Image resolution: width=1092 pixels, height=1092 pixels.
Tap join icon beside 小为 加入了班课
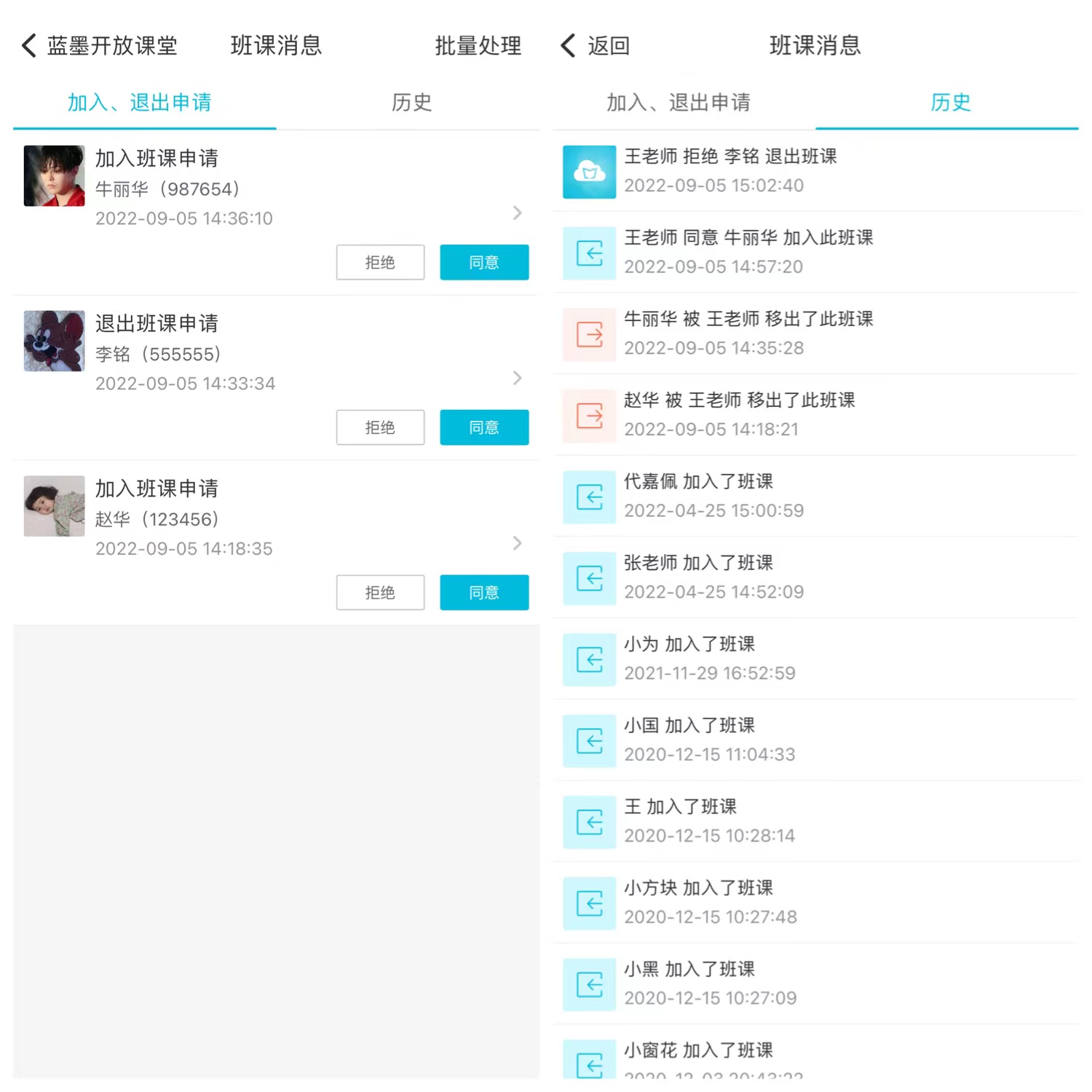pyautogui.click(x=589, y=660)
